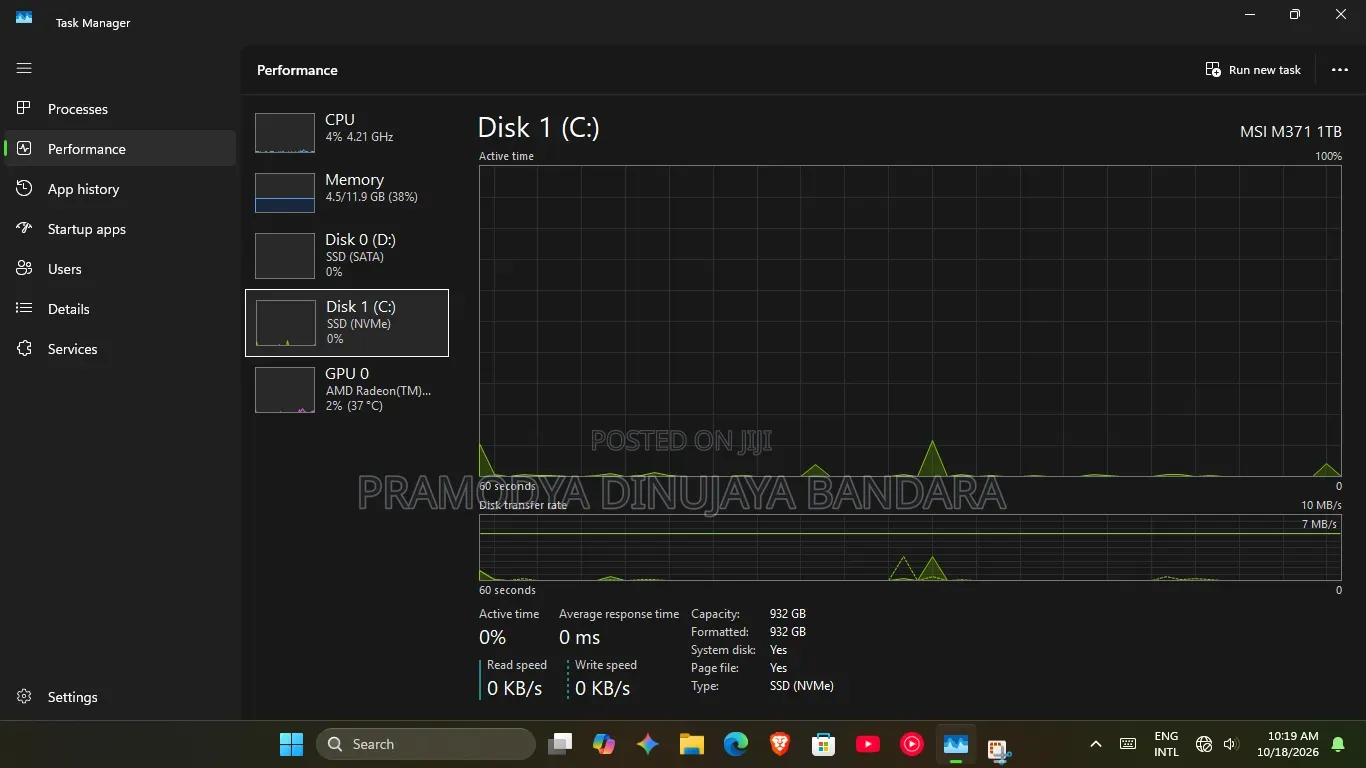Screen dimensions: 1366x768
Task: Click the ENG INTL language indicator
Action: (x=1166, y=744)
